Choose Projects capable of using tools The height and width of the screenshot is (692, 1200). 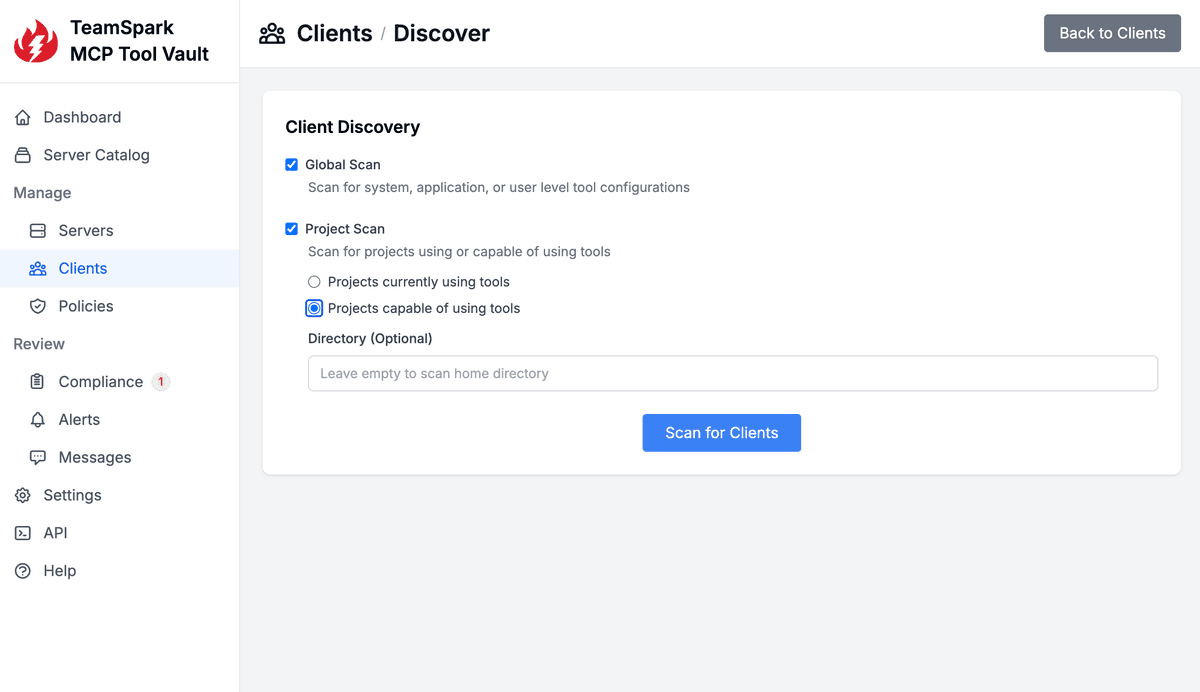click(314, 308)
